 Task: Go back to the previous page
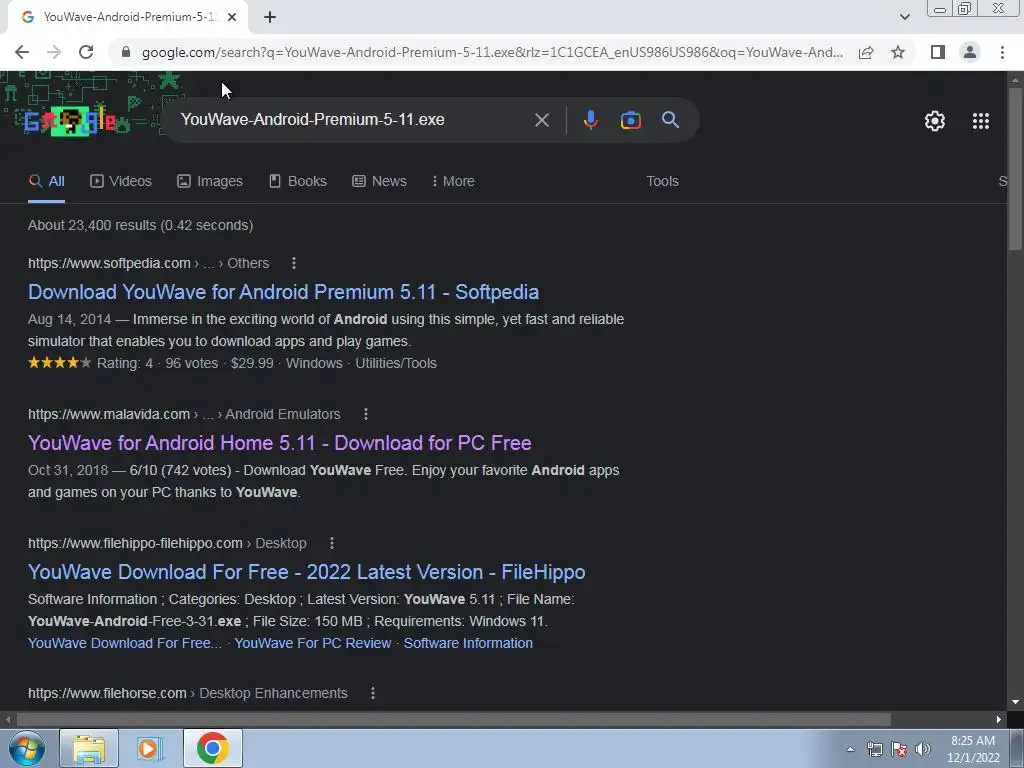[22, 52]
